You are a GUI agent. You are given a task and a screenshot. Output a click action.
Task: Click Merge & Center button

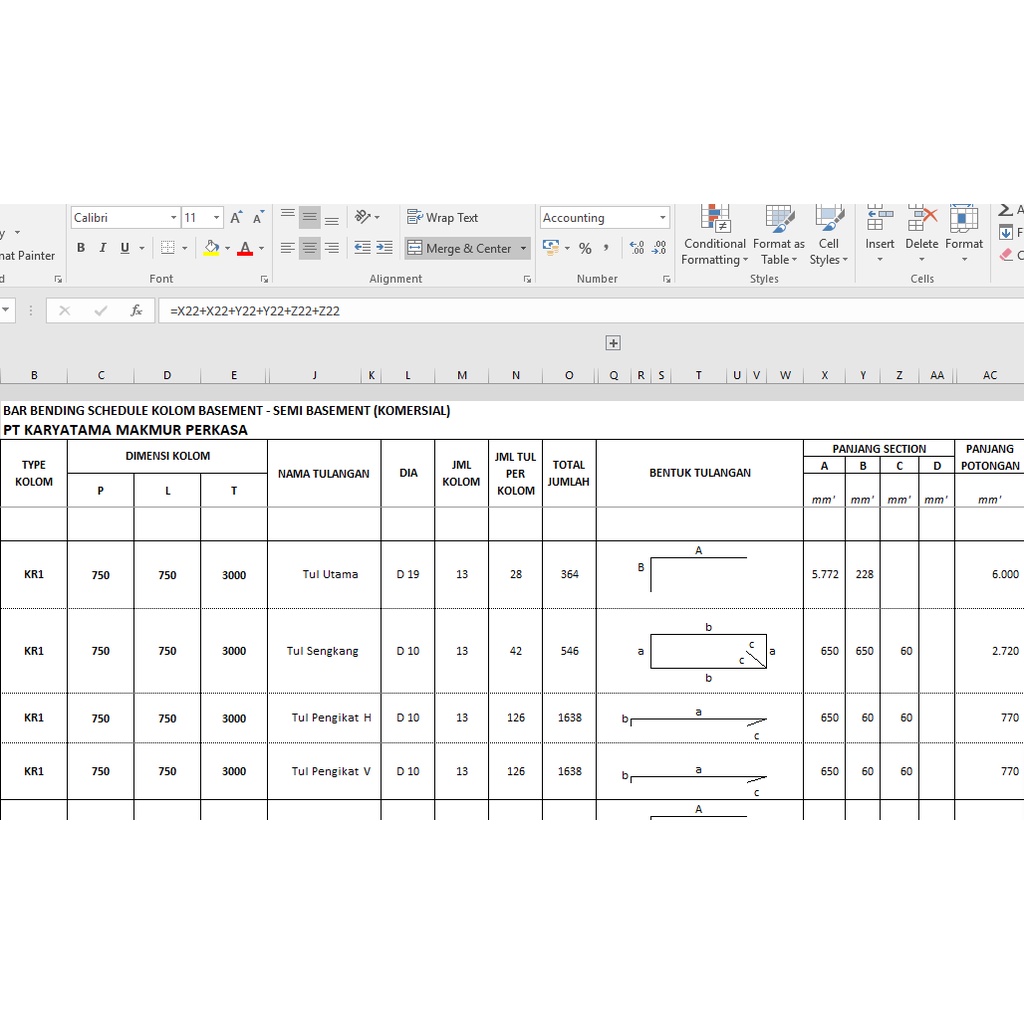click(460, 248)
